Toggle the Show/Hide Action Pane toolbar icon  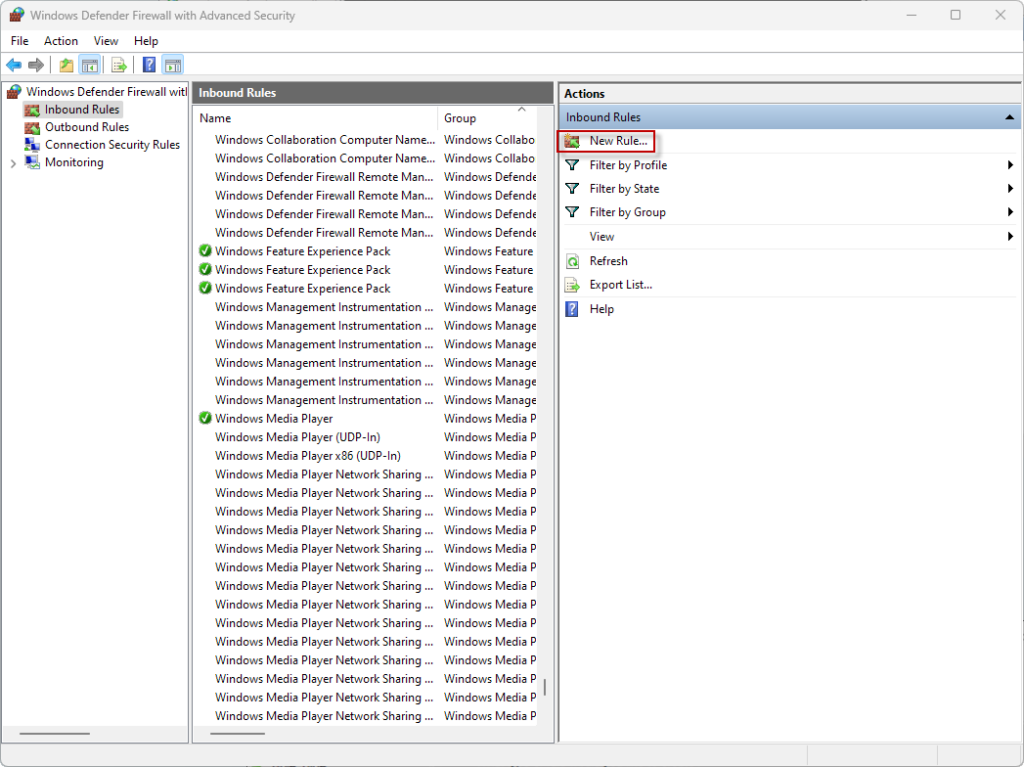(x=173, y=65)
